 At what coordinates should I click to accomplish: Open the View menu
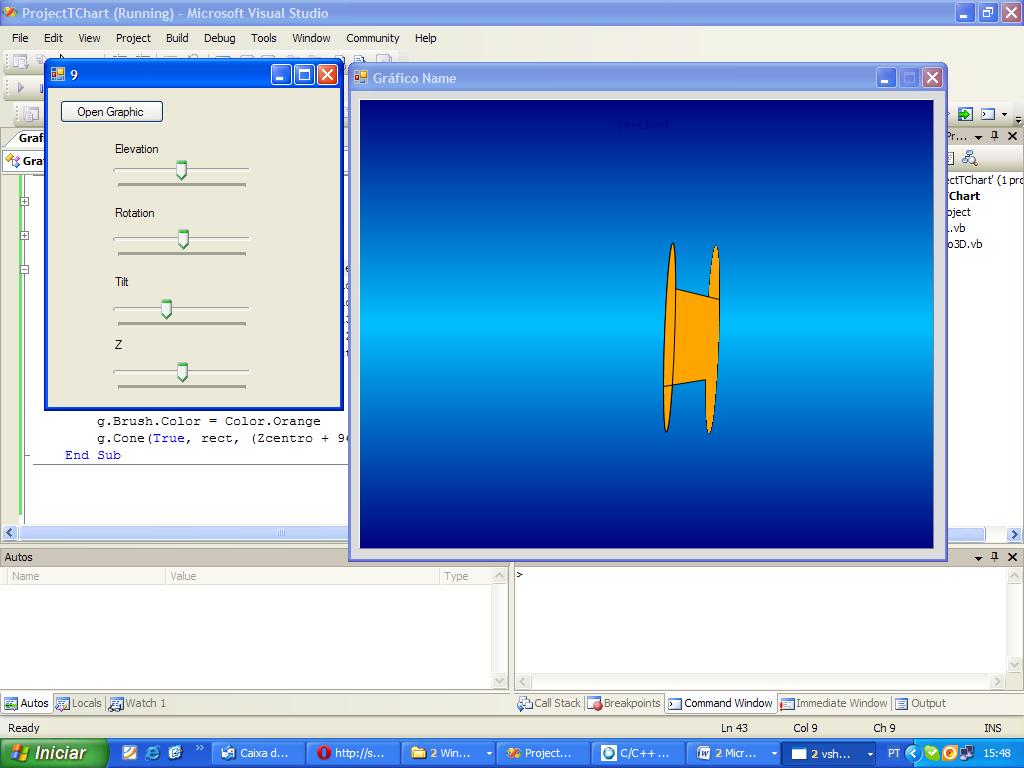[89, 38]
